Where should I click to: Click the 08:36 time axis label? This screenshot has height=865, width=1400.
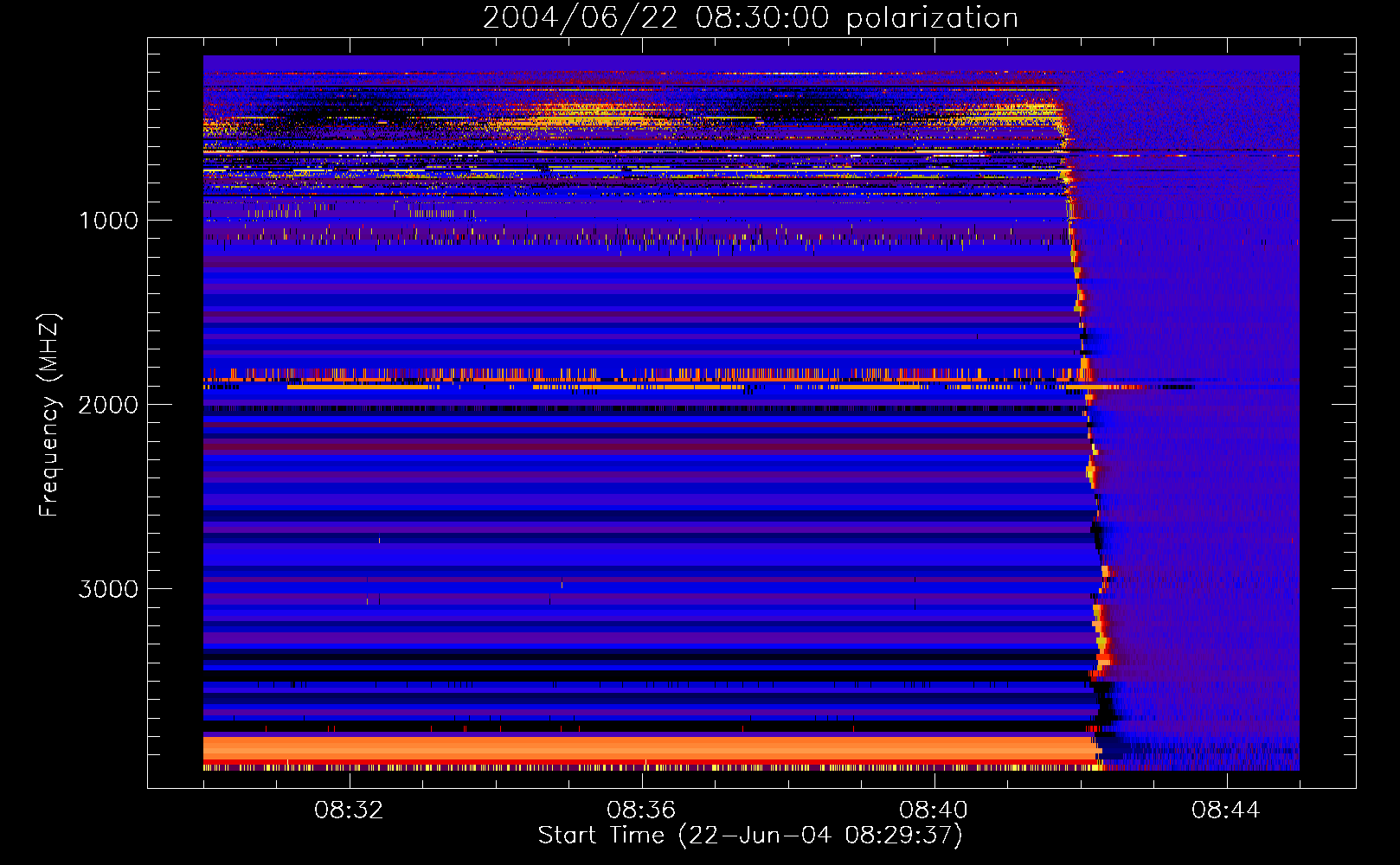click(x=641, y=811)
